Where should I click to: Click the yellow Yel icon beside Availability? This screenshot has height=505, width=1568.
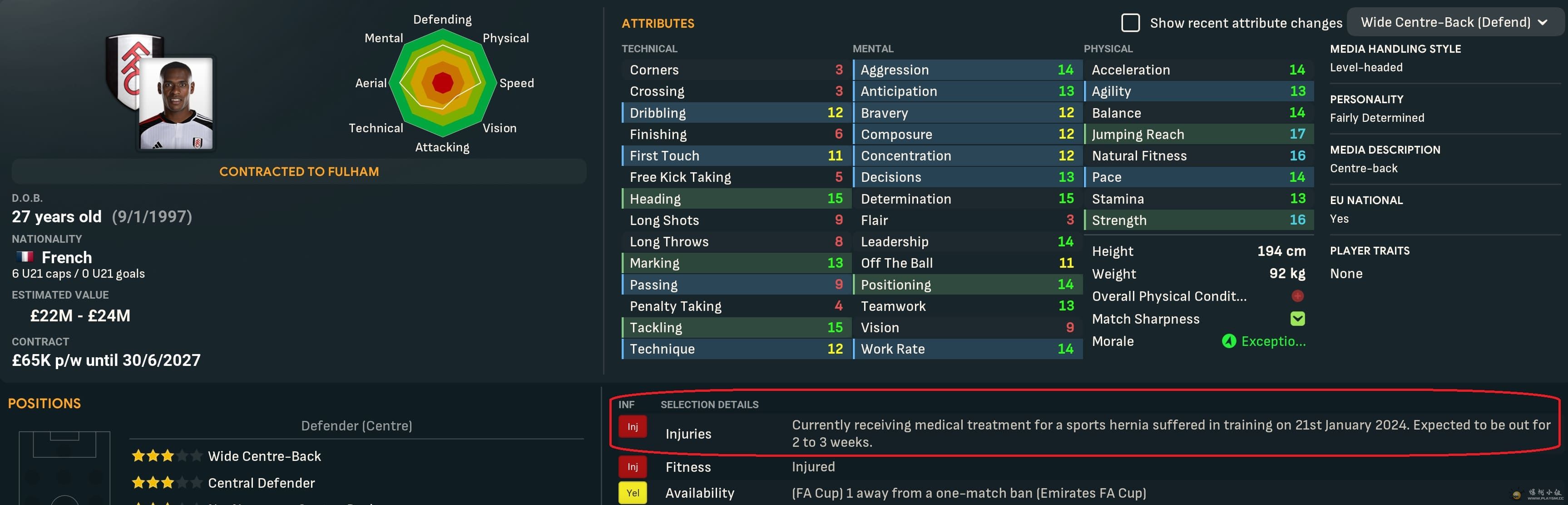coord(633,493)
